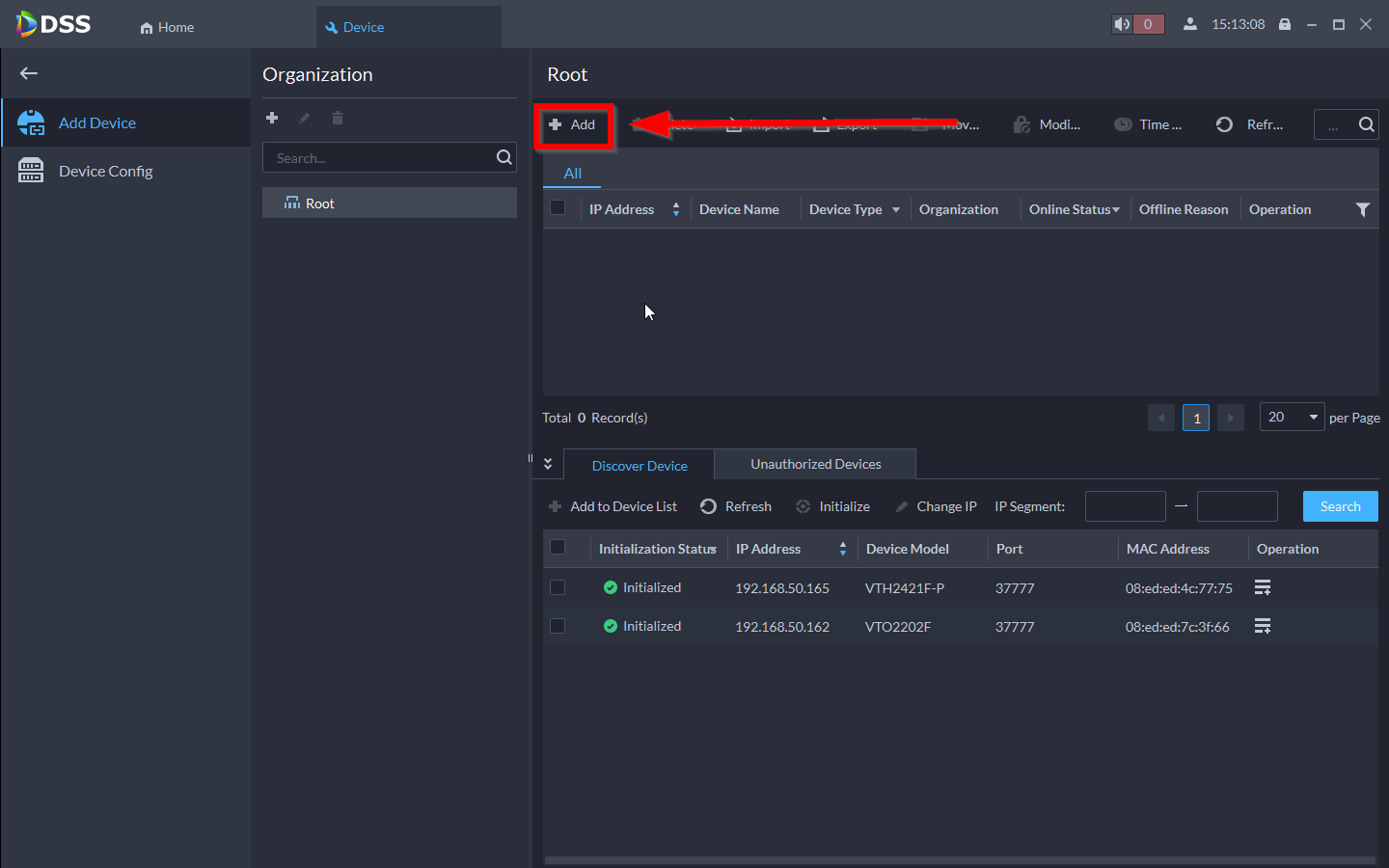Expand the Device Type filter dropdown
The height and width of the screenshot is (868, 1389).
click(x=895, y=209)
